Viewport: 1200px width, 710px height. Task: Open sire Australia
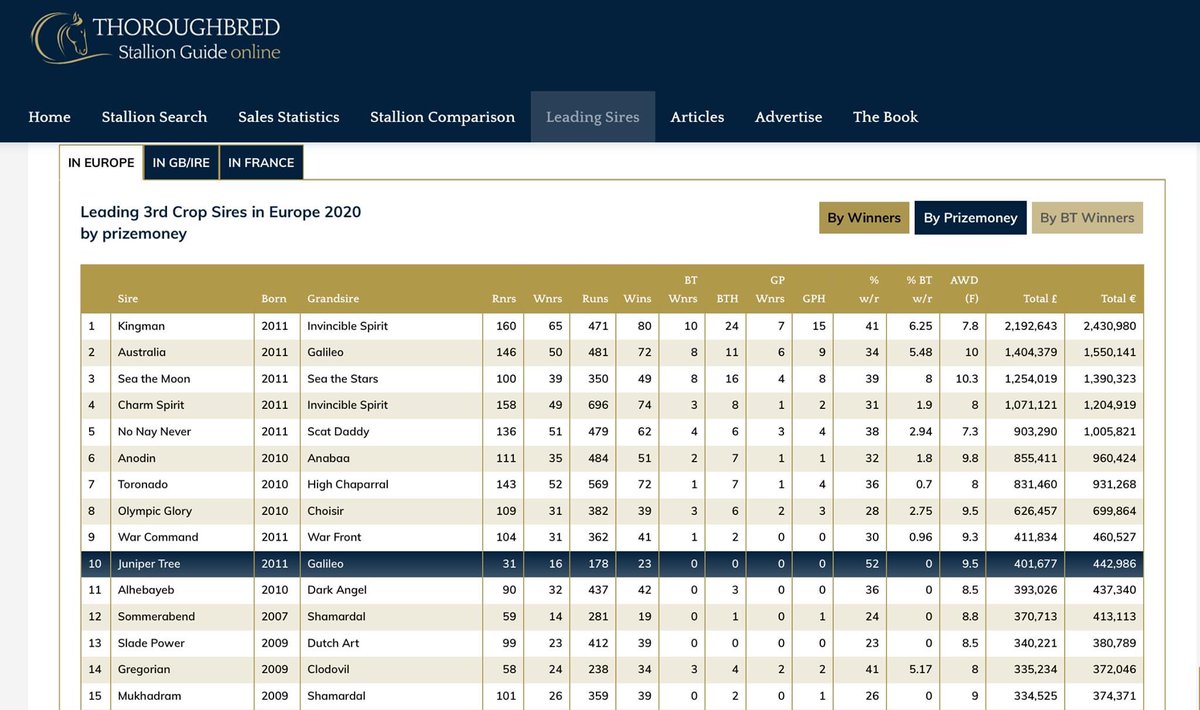[141, 352]
